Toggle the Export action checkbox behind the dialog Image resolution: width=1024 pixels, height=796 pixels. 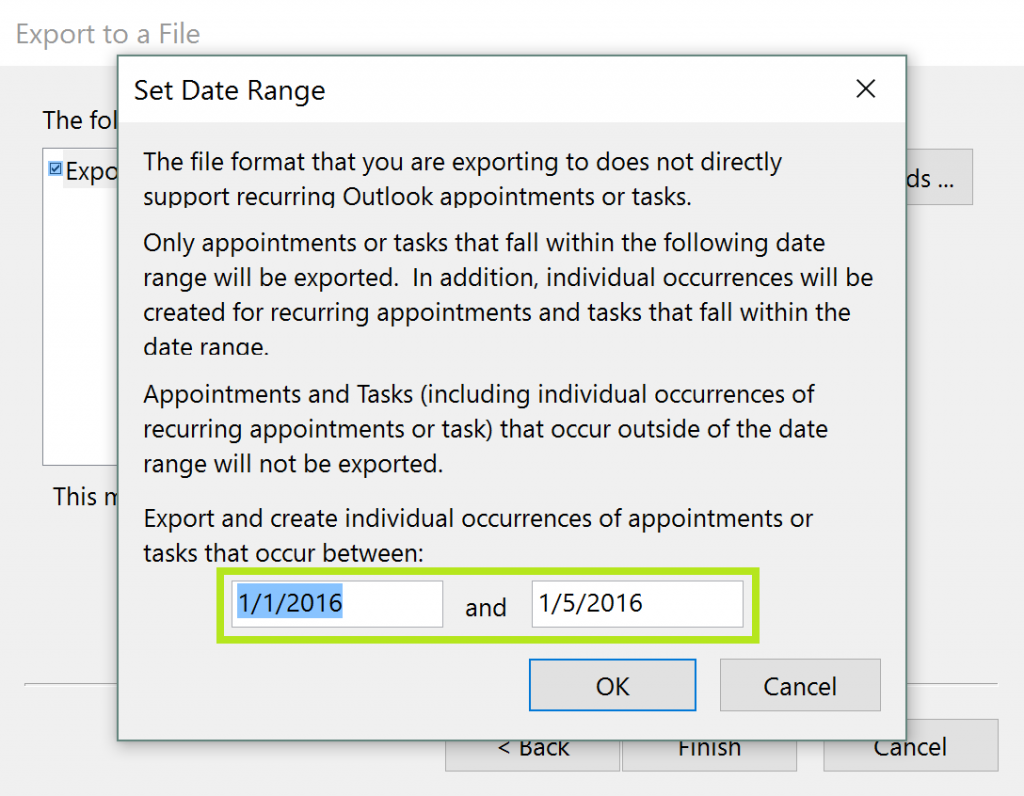[55, 169]
